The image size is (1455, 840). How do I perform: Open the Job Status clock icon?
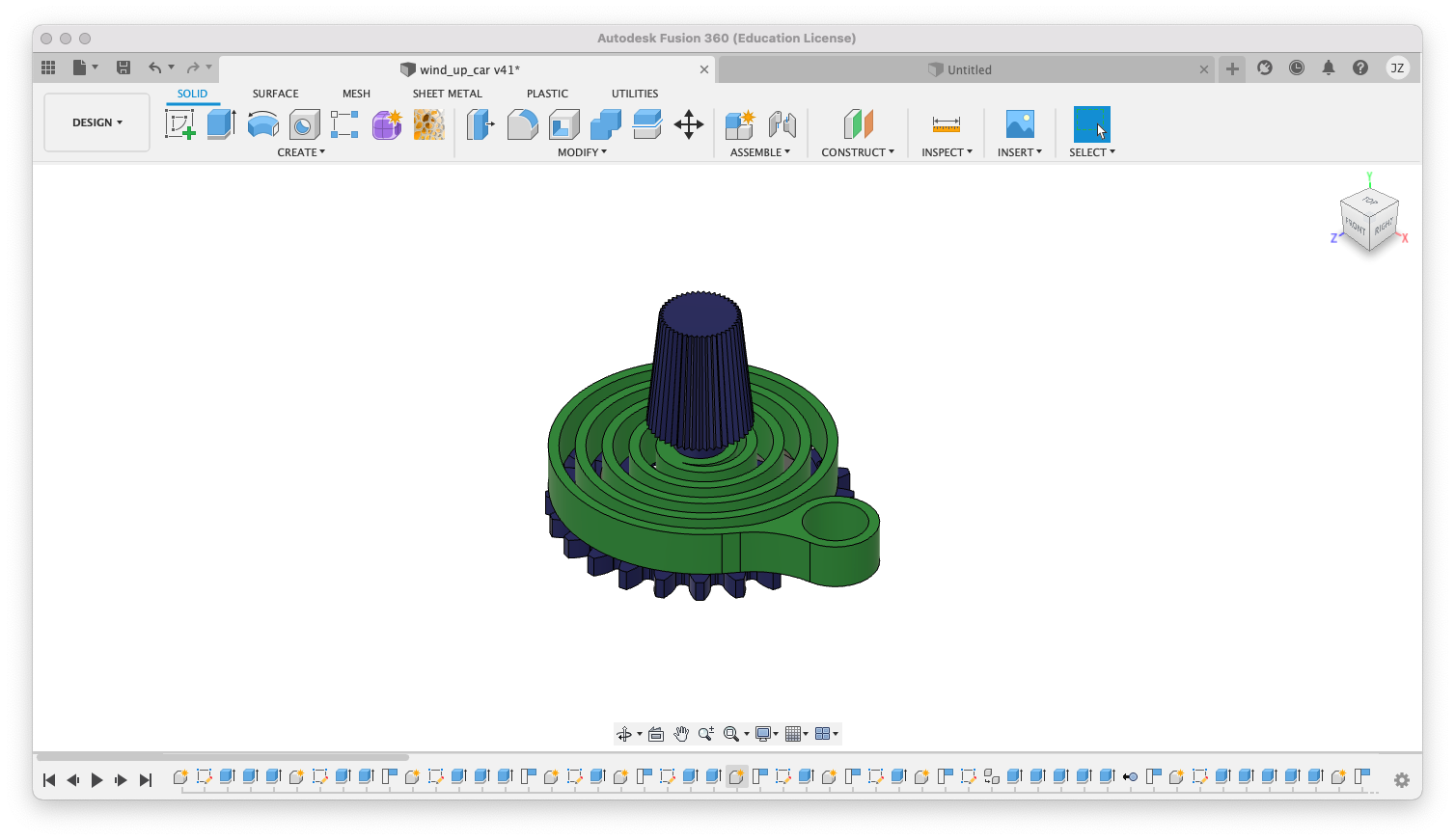point(1297,68)
